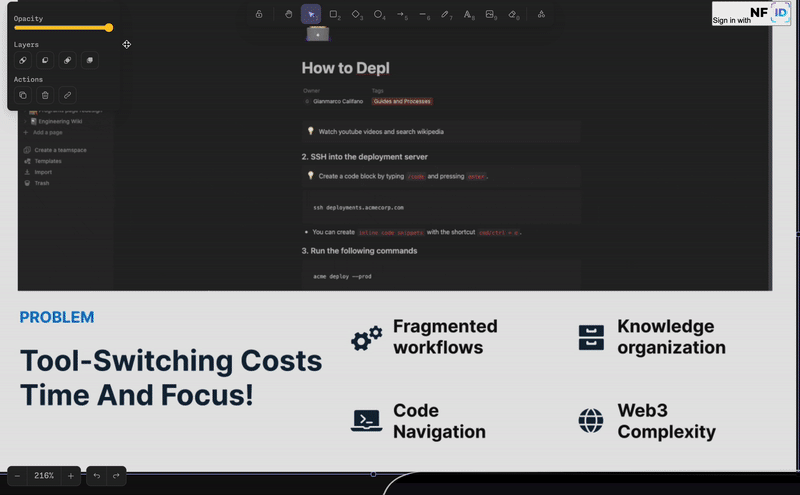Delete the selected element with trash icon

click(x=45, y=95)
